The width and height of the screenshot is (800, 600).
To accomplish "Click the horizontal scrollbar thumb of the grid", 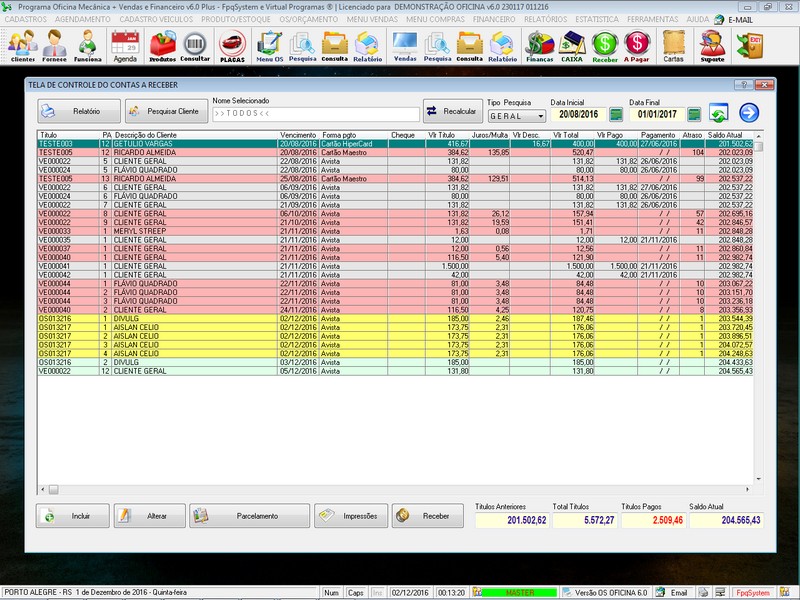I will (x=54, y=490).
